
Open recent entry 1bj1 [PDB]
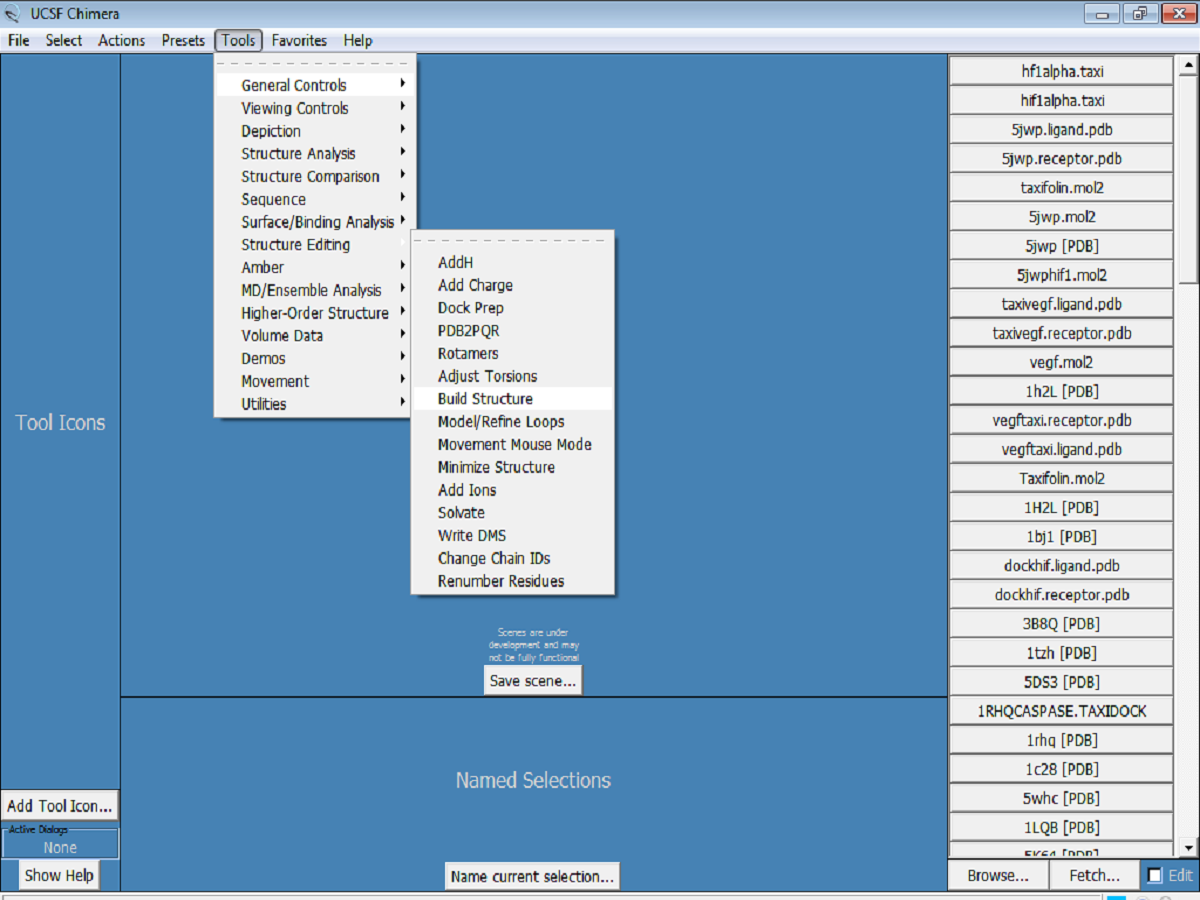[1061, 536]
